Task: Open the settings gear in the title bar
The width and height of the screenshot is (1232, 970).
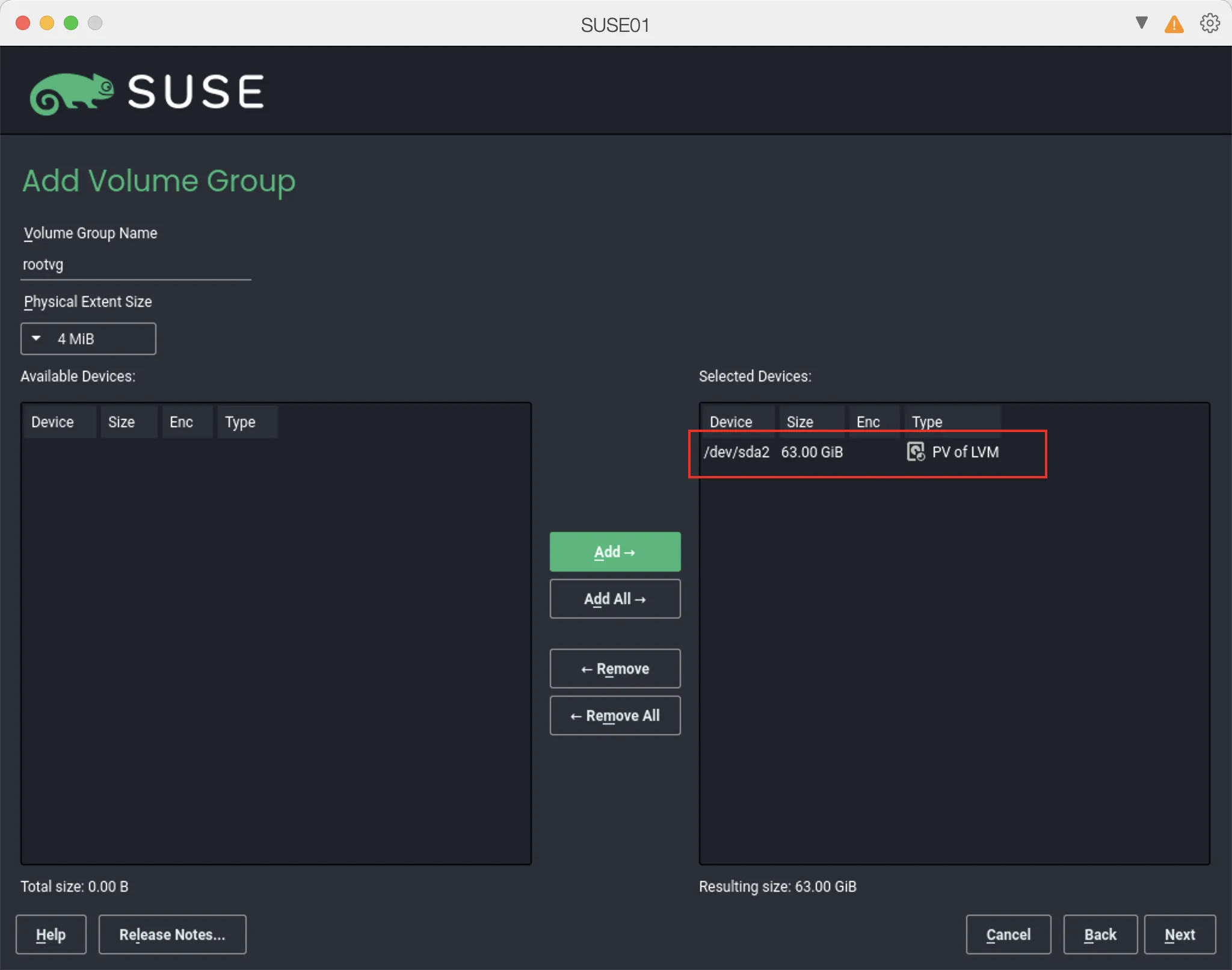Action: (x=1209, y=23)
